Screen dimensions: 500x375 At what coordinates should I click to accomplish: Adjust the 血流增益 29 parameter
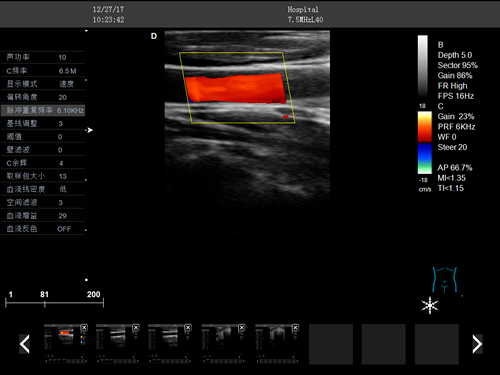(43, 216)
